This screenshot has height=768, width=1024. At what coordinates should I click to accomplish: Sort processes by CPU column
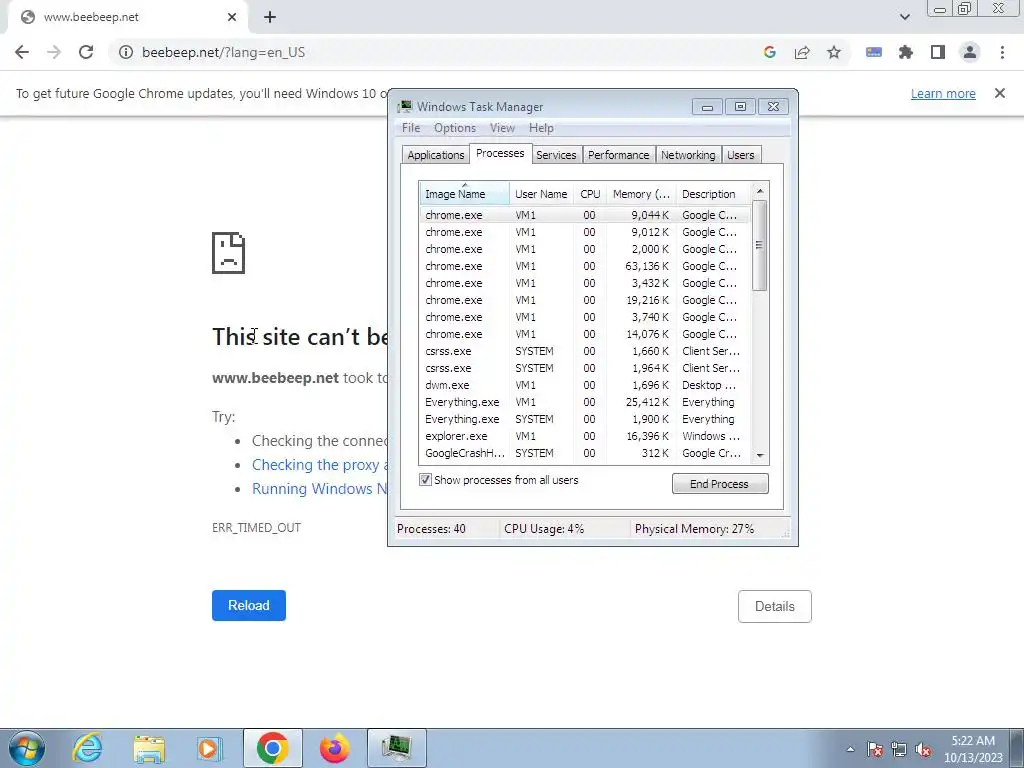[590, 194]
